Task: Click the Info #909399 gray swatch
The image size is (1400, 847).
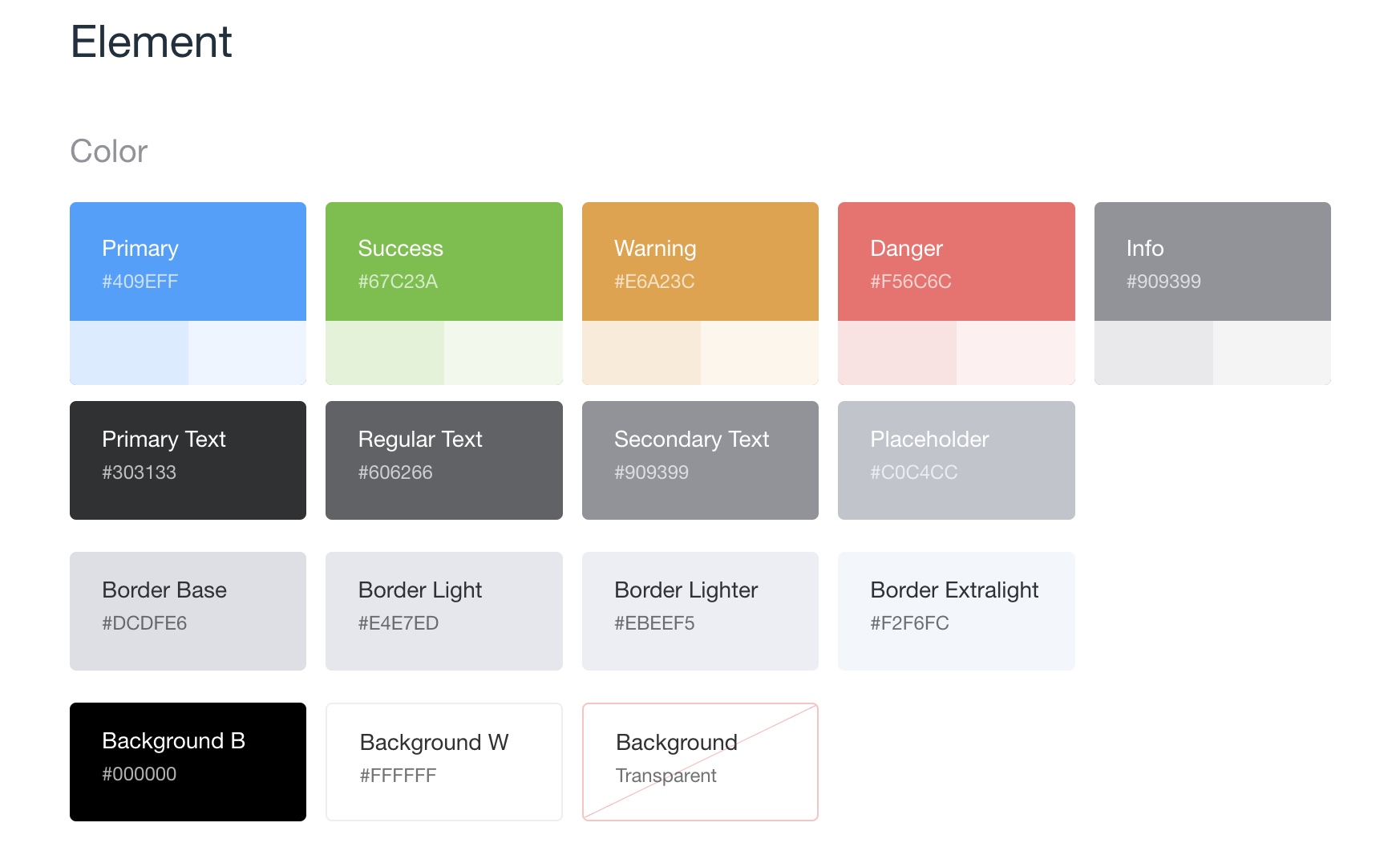Action: pos(1212,261)
